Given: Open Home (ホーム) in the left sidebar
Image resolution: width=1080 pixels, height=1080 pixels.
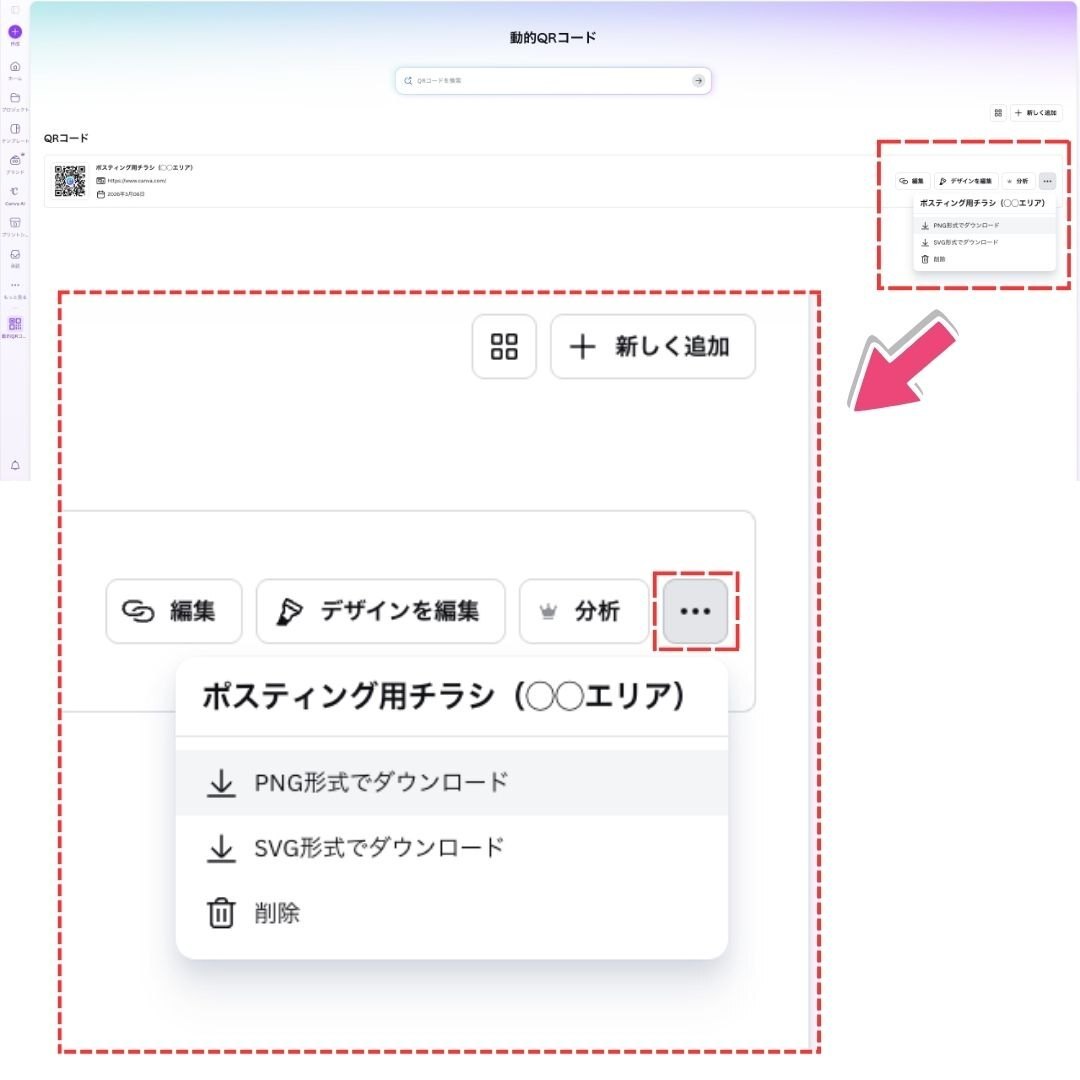Looking at the screenshot, I should point(15,70).
